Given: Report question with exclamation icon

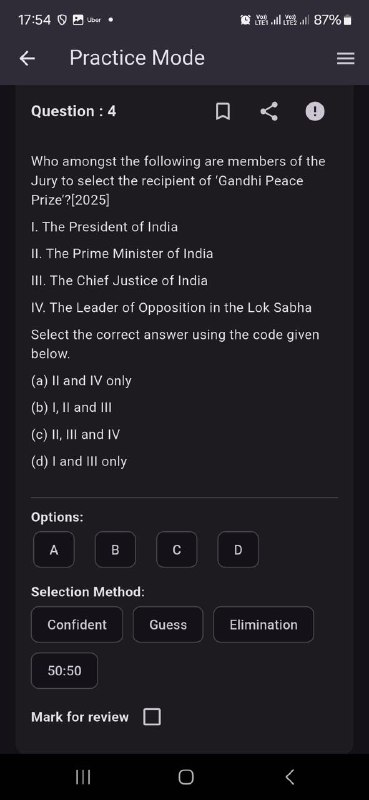Looking at the screenshot, I should pos(314,111).
